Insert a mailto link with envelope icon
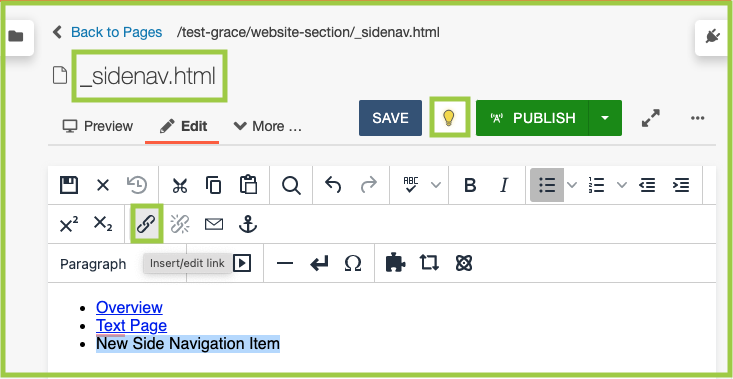This screenshot has height=379, width=733. coord(214,225)
